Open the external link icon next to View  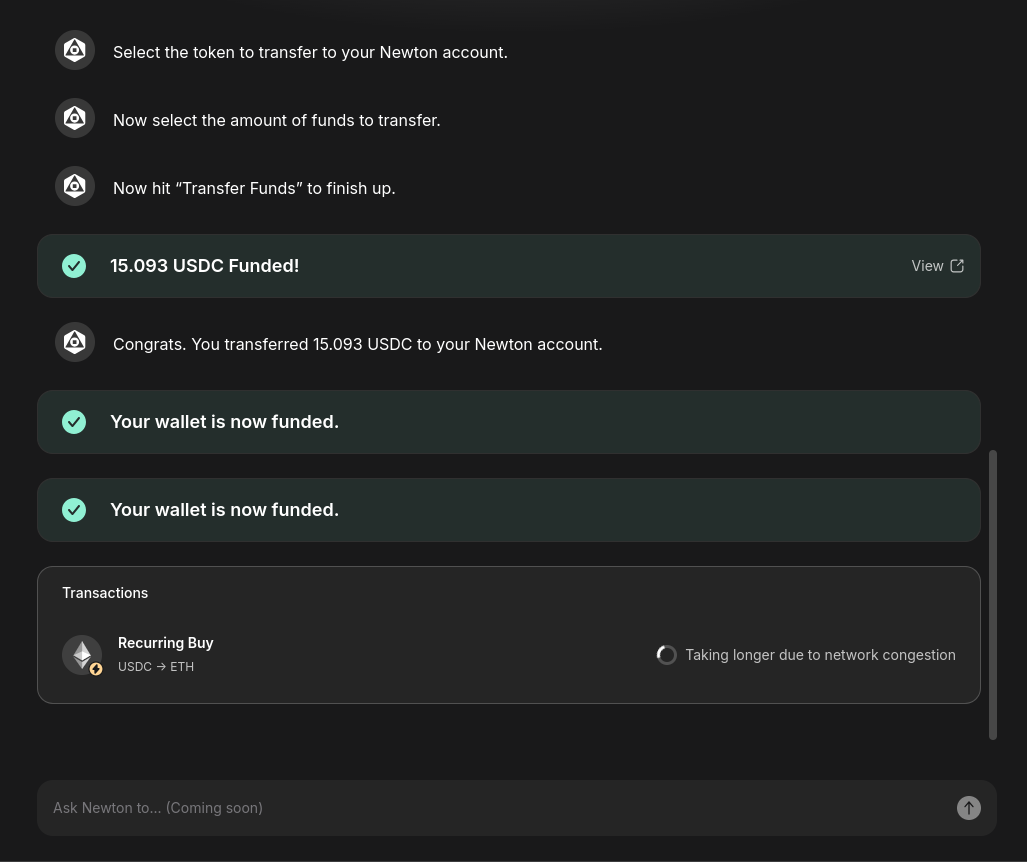(x=957, y=266)
